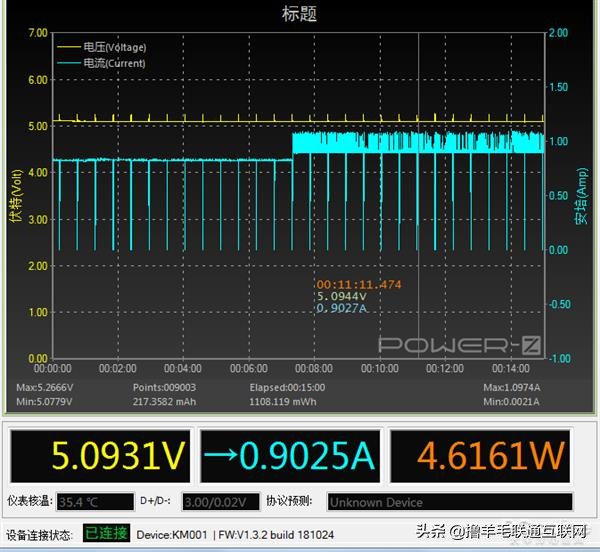Click the 00:02:00 time axis tick
The image size is (600, 552).
118,368
